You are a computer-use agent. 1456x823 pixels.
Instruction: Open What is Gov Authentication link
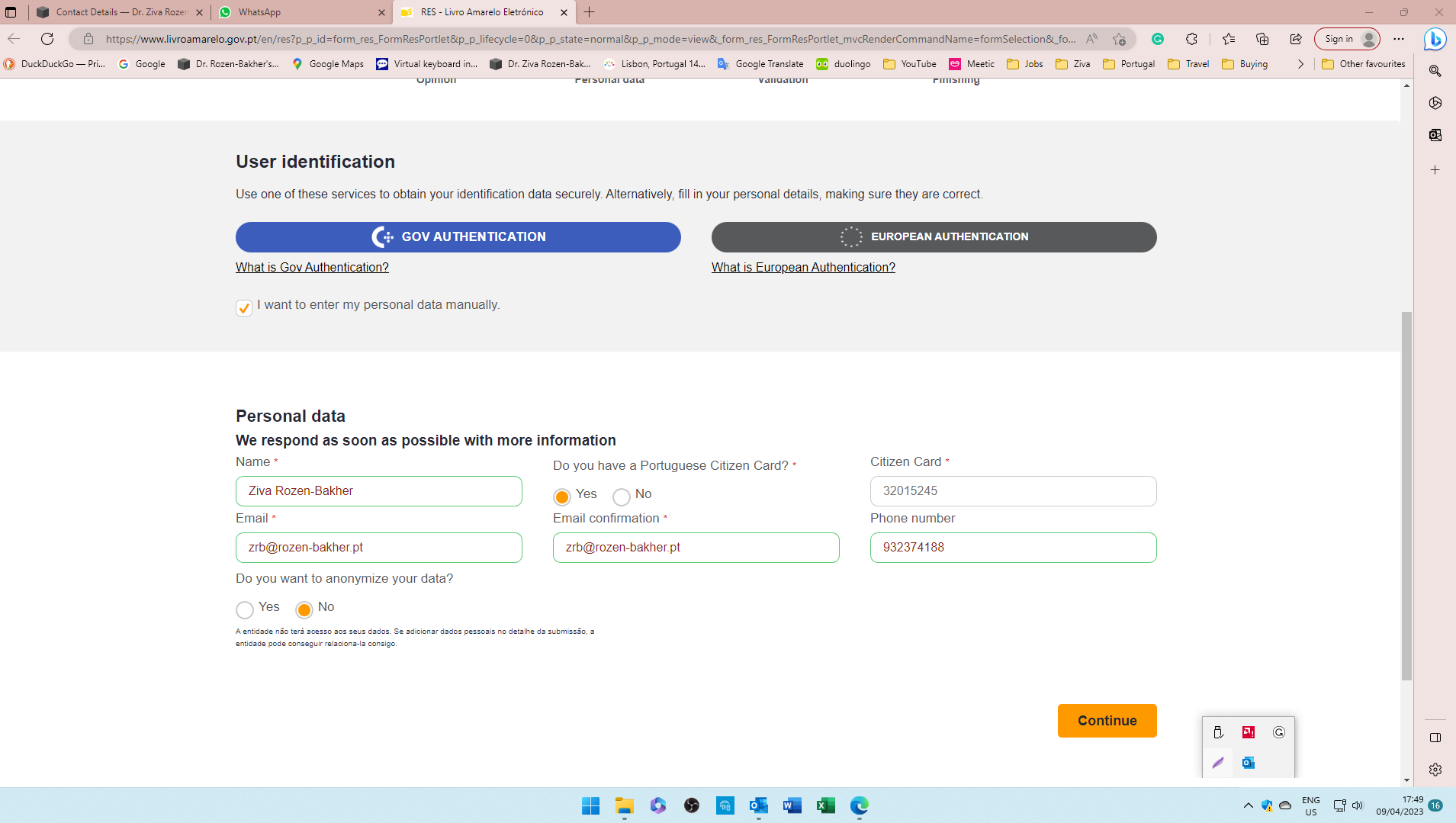pos(312,267)
